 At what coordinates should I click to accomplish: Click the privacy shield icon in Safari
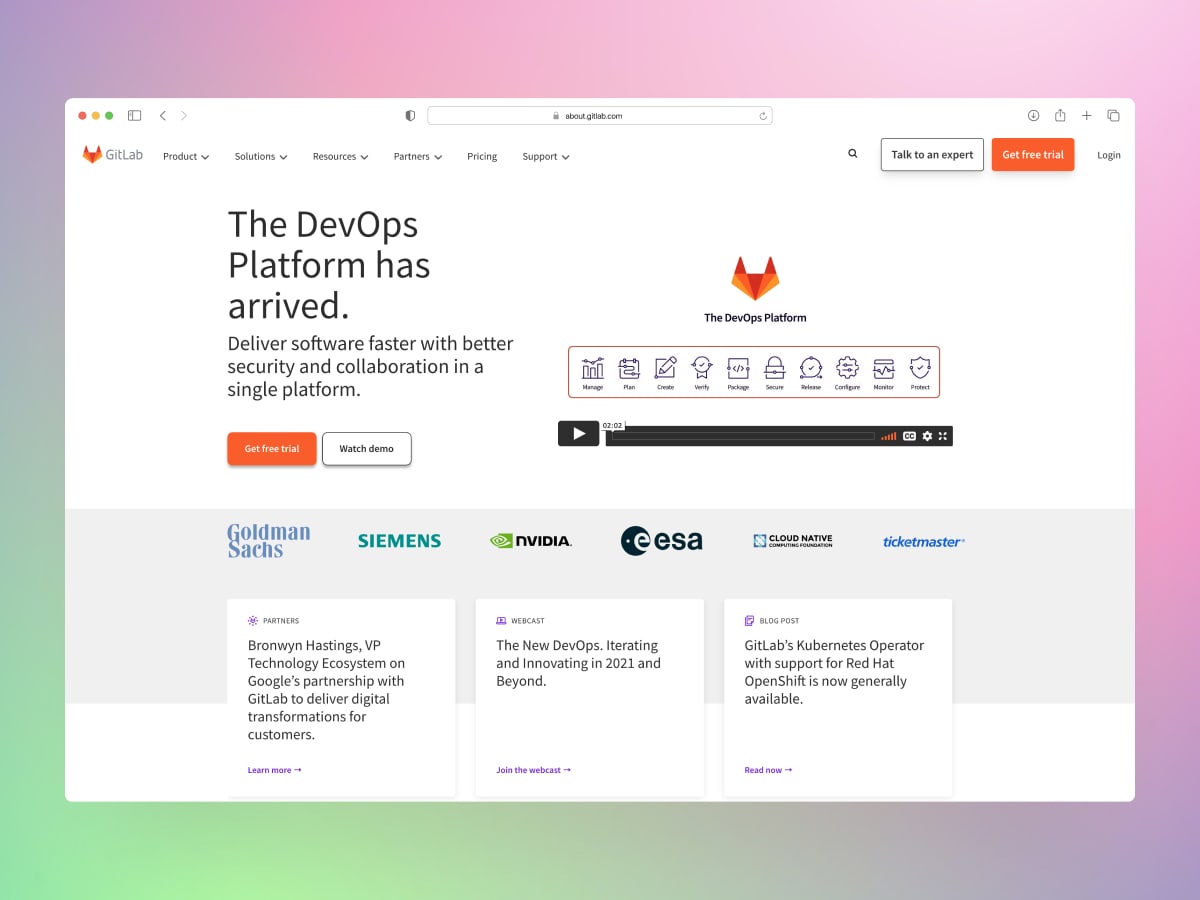coord(410,116)
